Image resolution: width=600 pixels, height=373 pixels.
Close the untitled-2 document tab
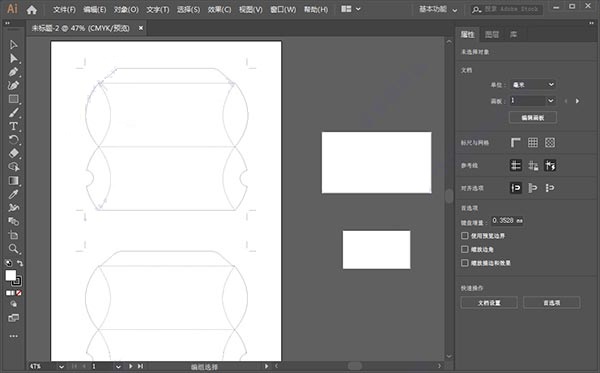141,28
